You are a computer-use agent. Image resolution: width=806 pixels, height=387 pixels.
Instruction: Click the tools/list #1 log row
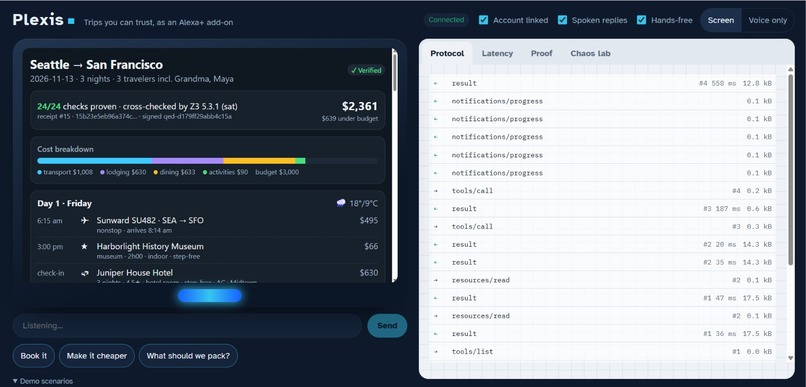(x=602, y=352)
